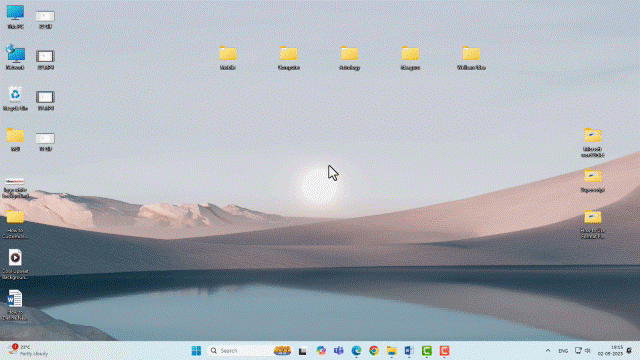Open Microsoft Edge from the taskbar

coord(356,351)
